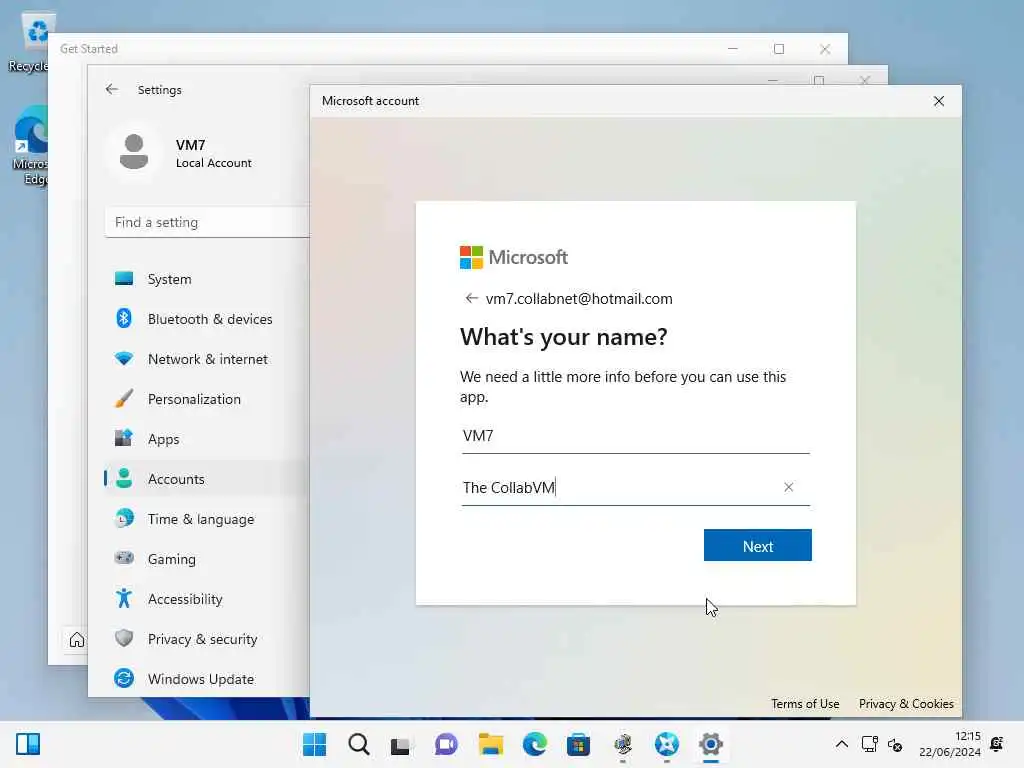
Task: Open the Privacy & Cookies link
Action: point(906,703)
